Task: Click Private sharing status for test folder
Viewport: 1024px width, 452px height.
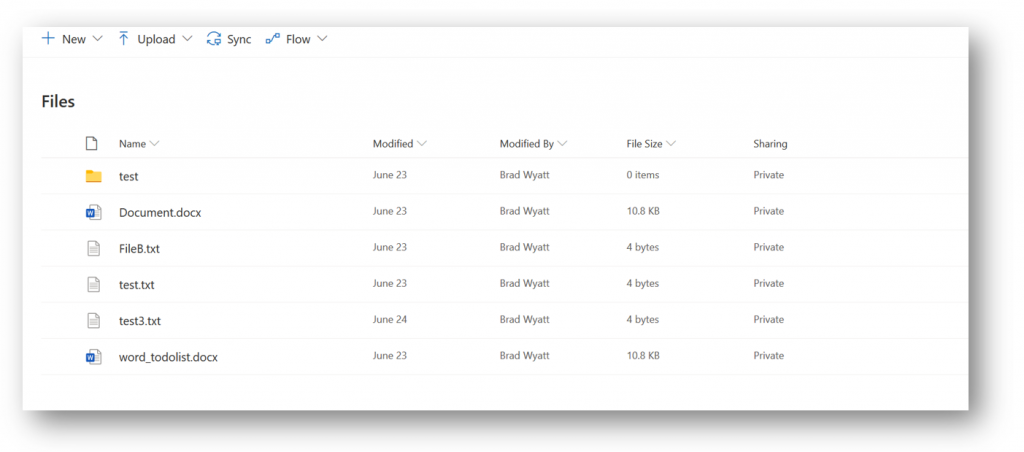Action: tap(769, 175)
